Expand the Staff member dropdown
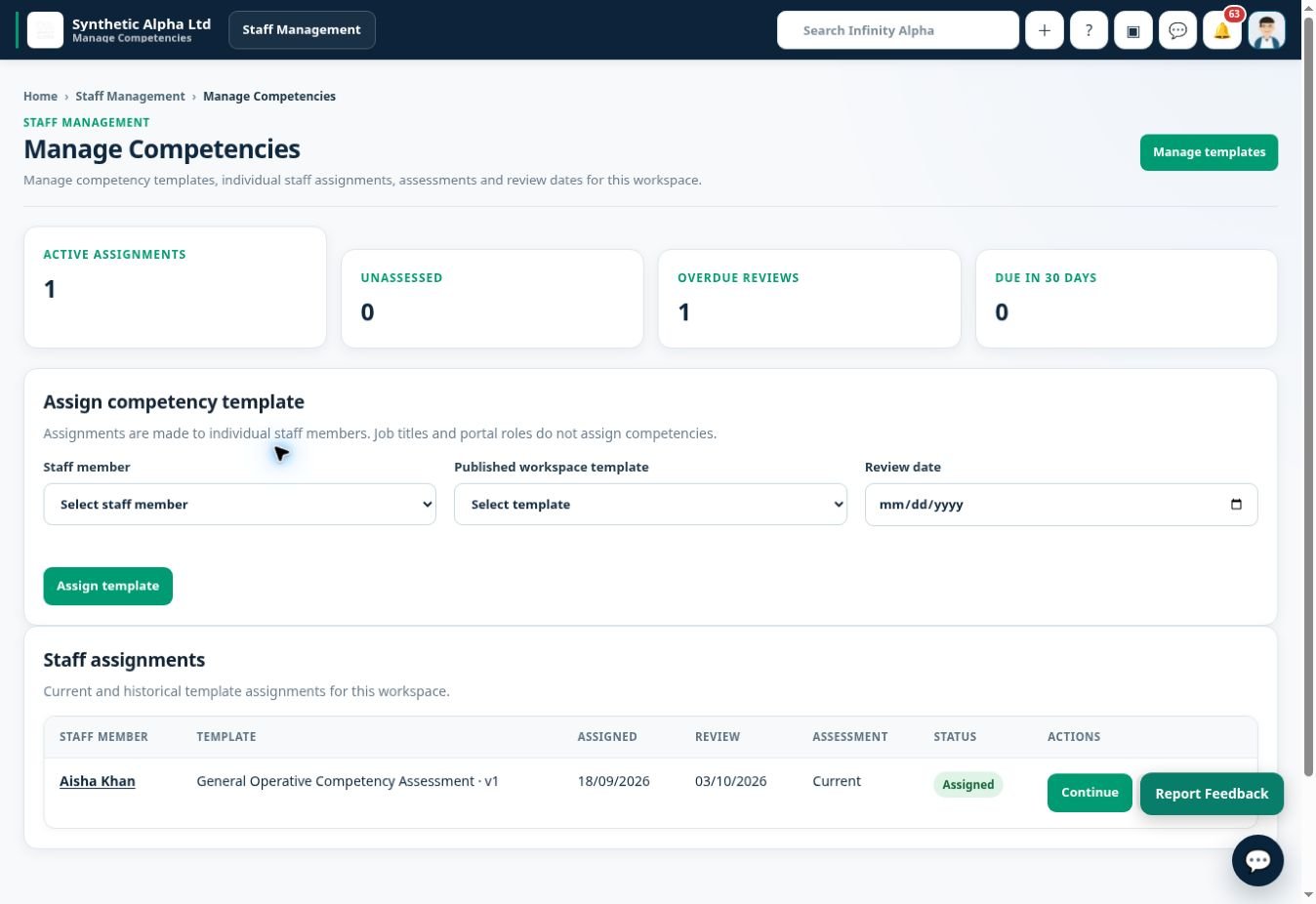This screenshot has width=1316, height=904. point(239,505)
